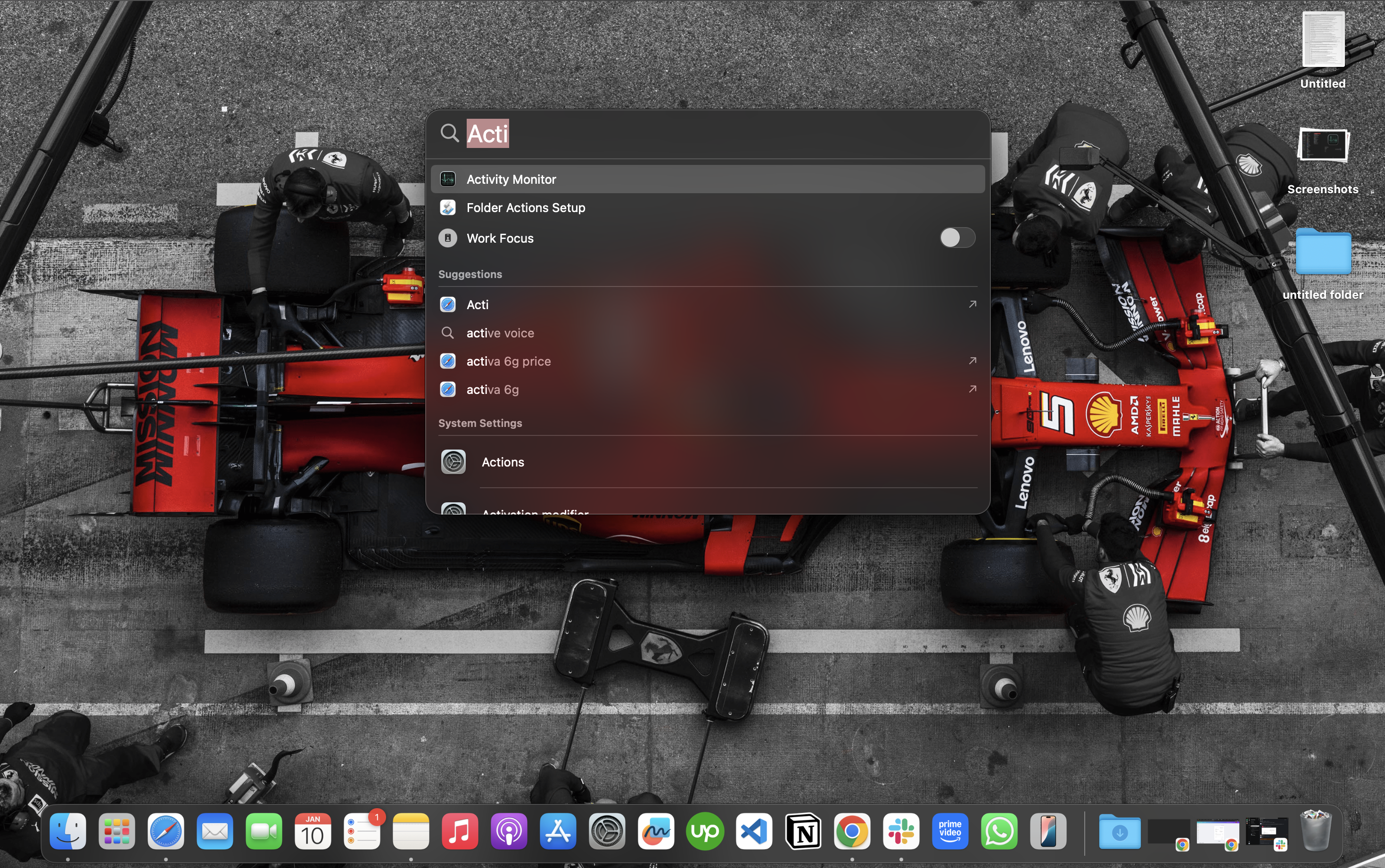Open arrow beside activa 6g price

[972, 361]
